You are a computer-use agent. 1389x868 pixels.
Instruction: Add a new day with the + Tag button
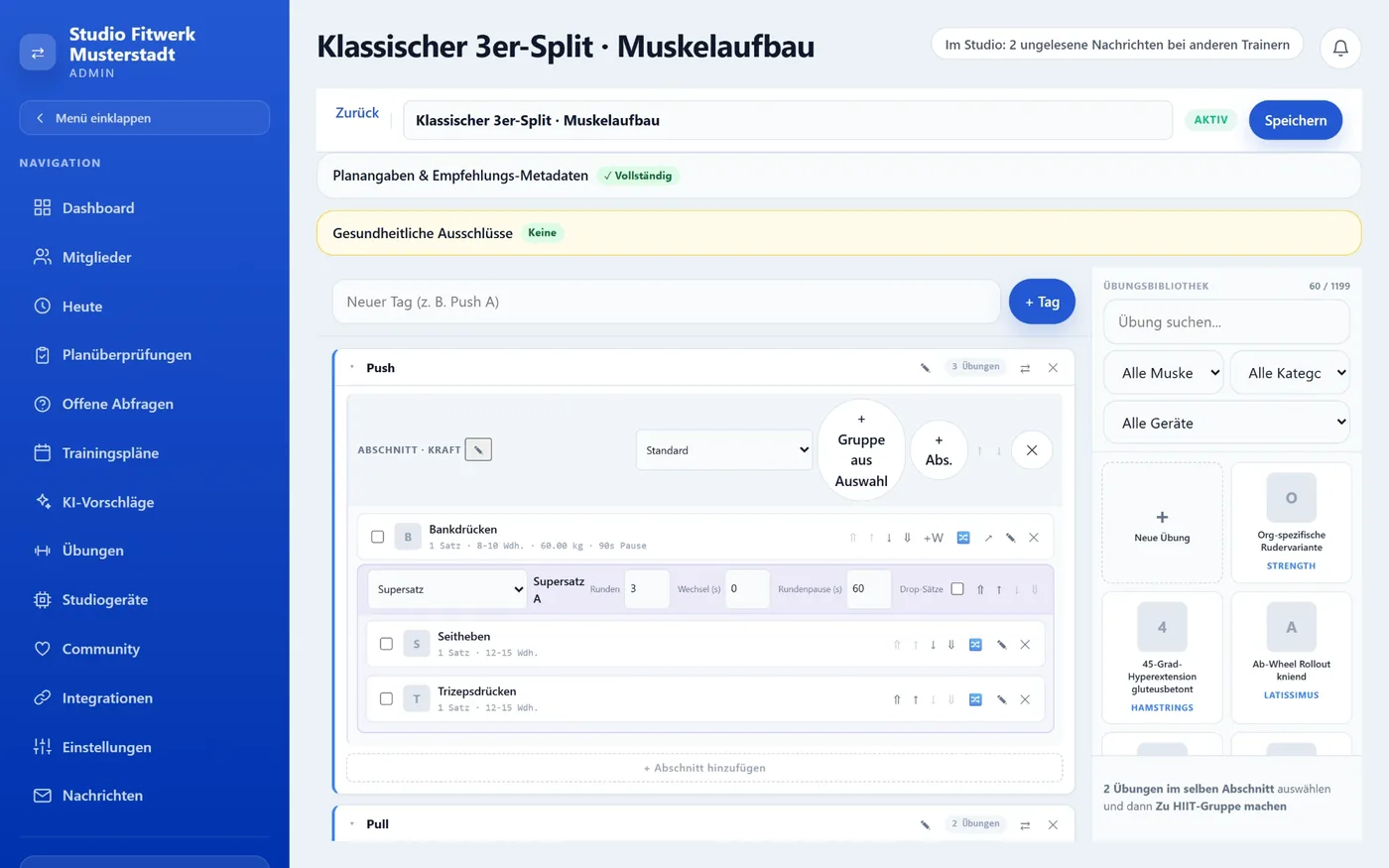pos(1042,302)
